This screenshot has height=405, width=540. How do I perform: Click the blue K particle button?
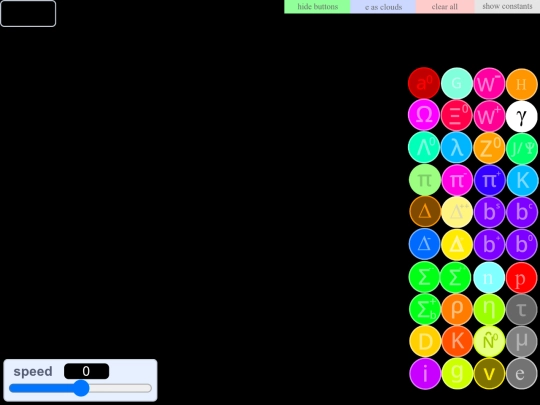click(522, 180)
